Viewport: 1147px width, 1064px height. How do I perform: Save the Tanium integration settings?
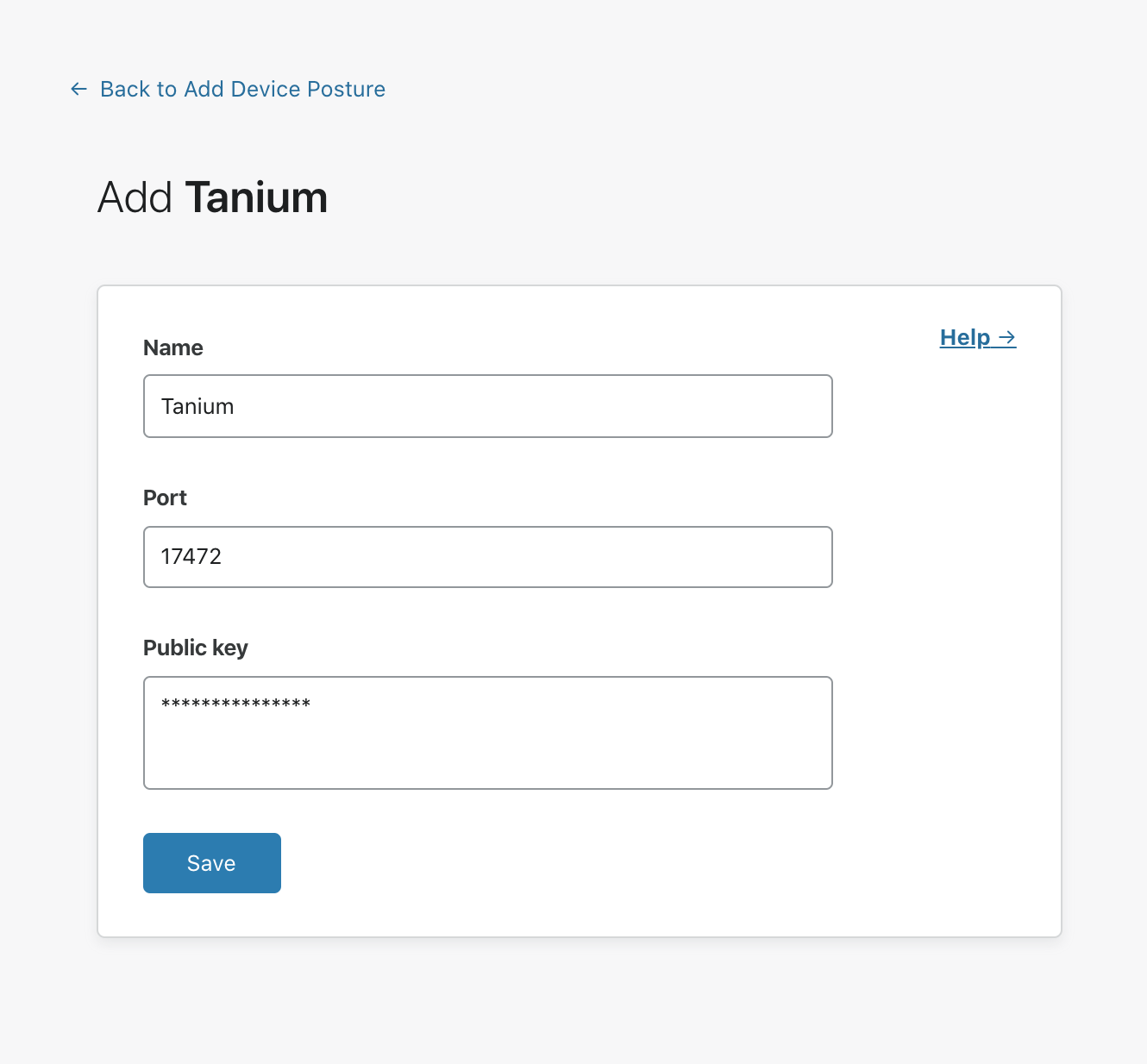[211, 862]
